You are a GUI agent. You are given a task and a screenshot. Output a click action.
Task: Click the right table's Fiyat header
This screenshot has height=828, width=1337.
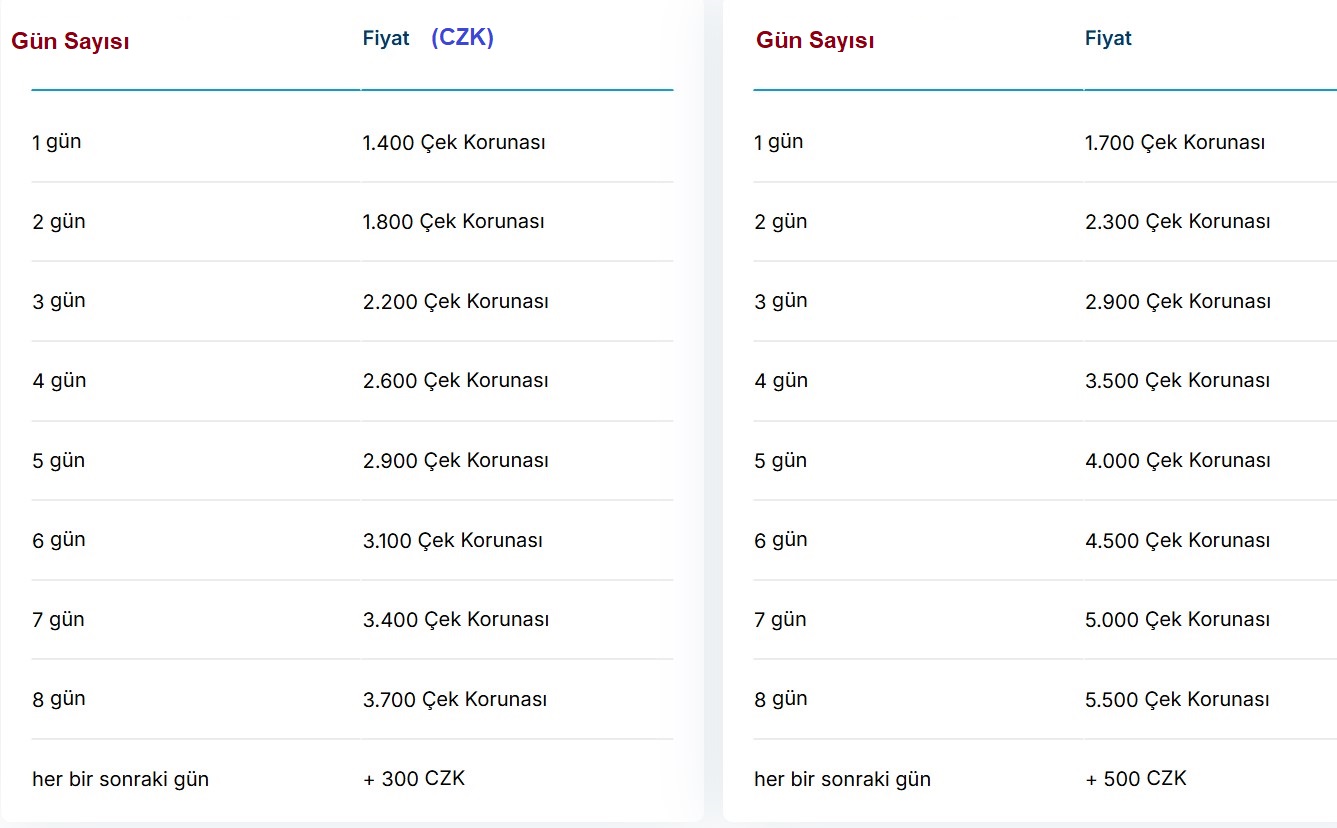pos(1108,39)
